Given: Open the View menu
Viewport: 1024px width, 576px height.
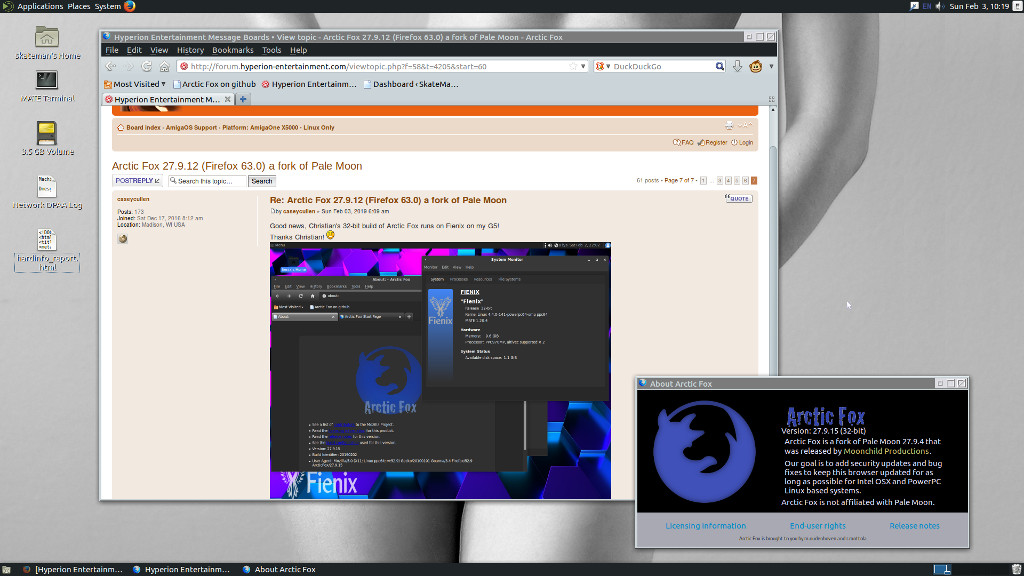Looking at the screenshot, I should (159, 50).
